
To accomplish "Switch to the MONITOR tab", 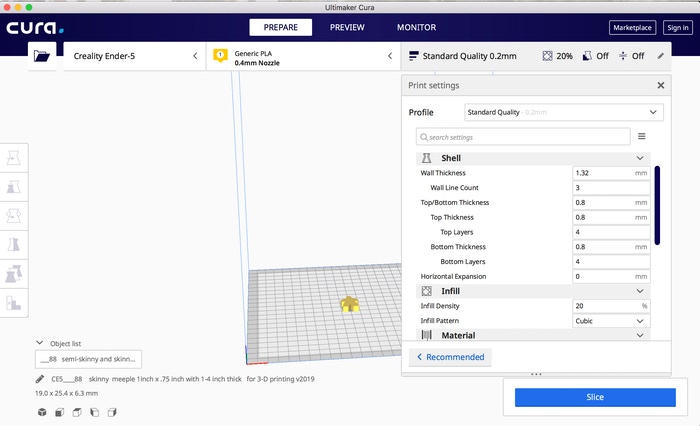I will [416, 27].
